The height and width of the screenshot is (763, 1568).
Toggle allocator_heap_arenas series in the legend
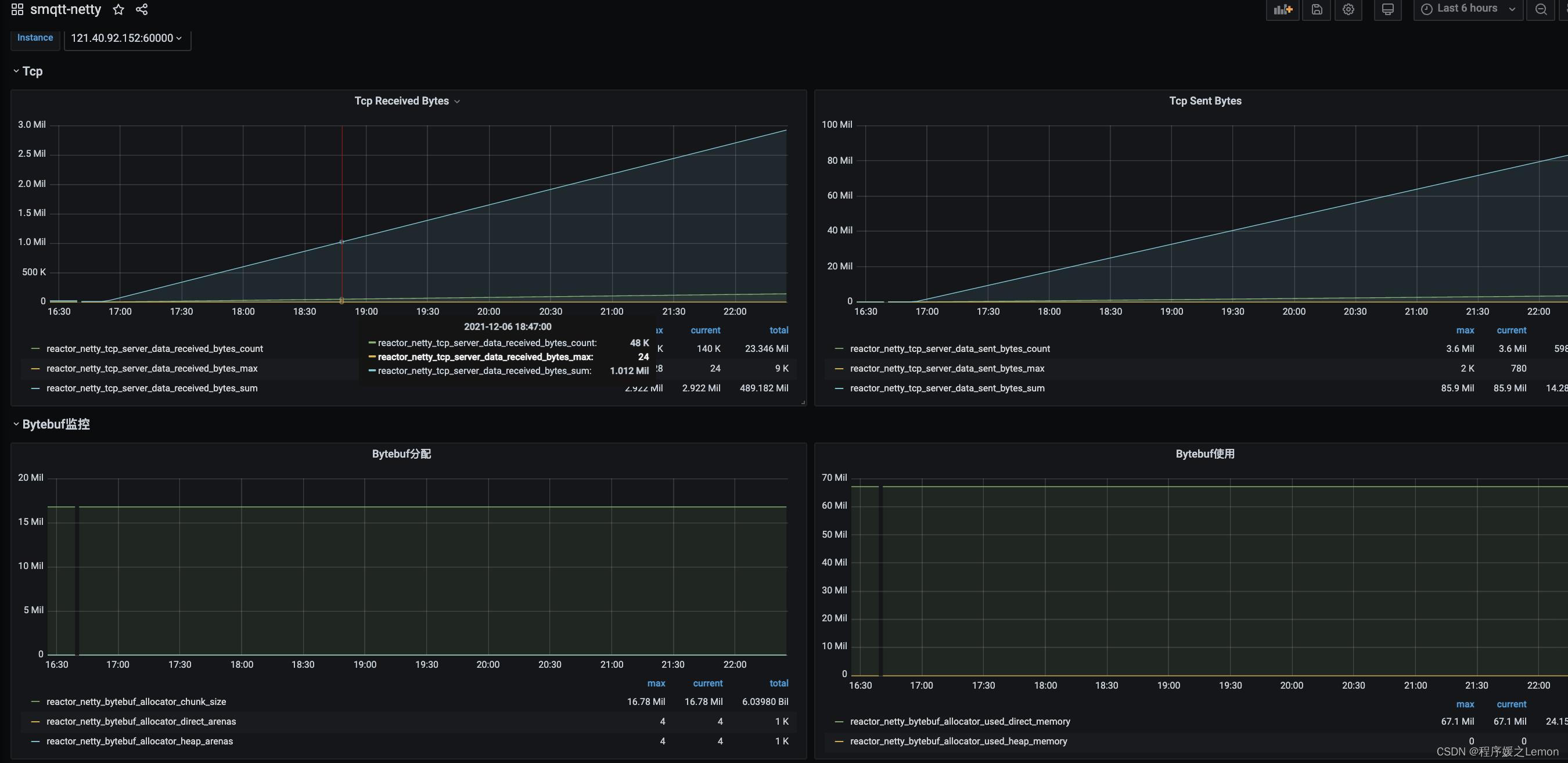[140, 742]
